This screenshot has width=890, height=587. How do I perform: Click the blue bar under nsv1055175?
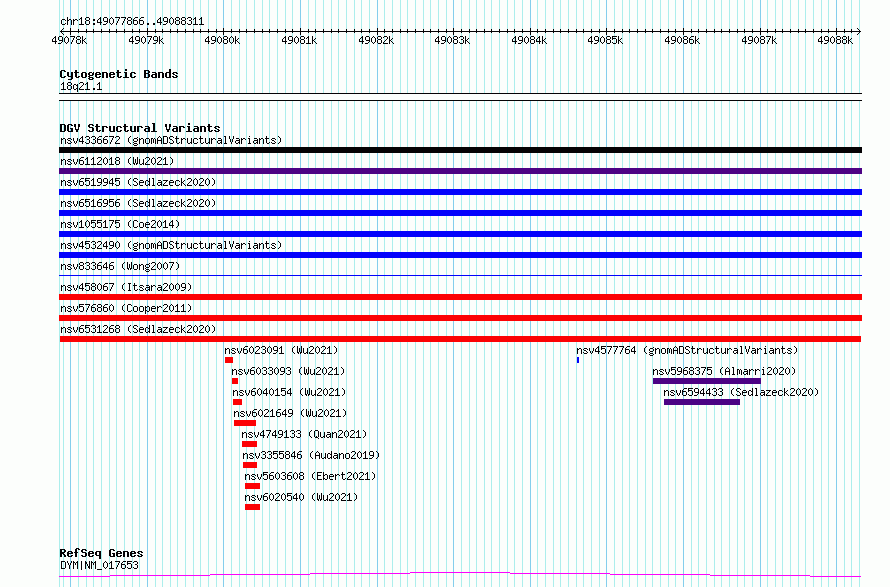[460, 234]
